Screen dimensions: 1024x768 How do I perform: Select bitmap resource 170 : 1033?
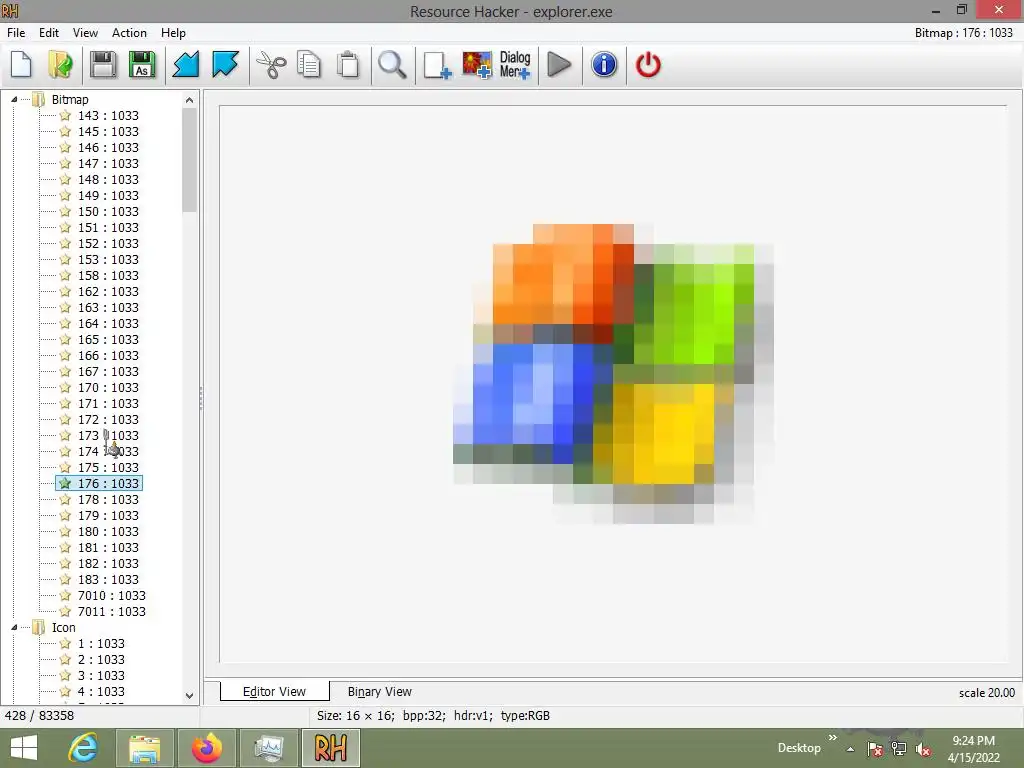(108, 388)
